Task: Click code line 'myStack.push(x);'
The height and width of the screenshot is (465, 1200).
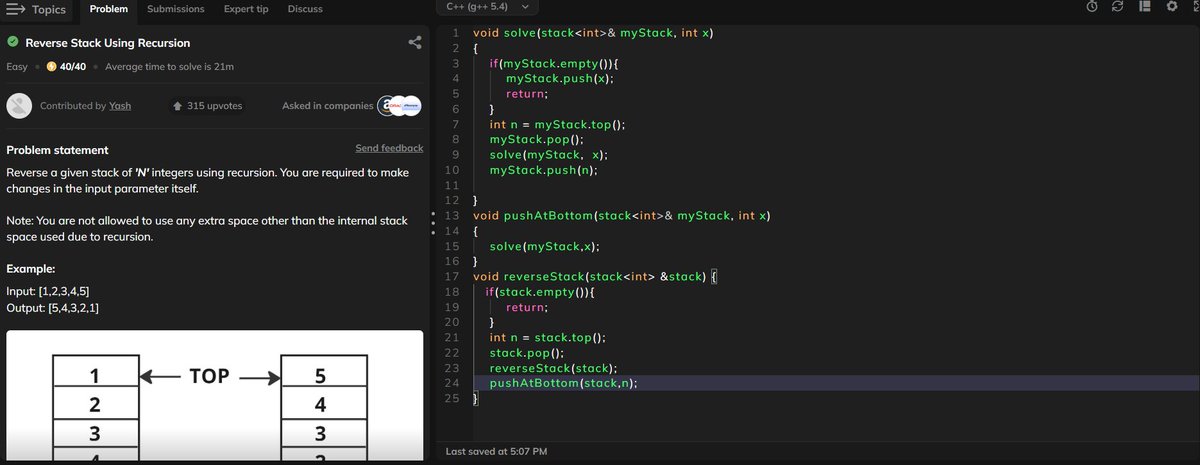Action: 559,78
